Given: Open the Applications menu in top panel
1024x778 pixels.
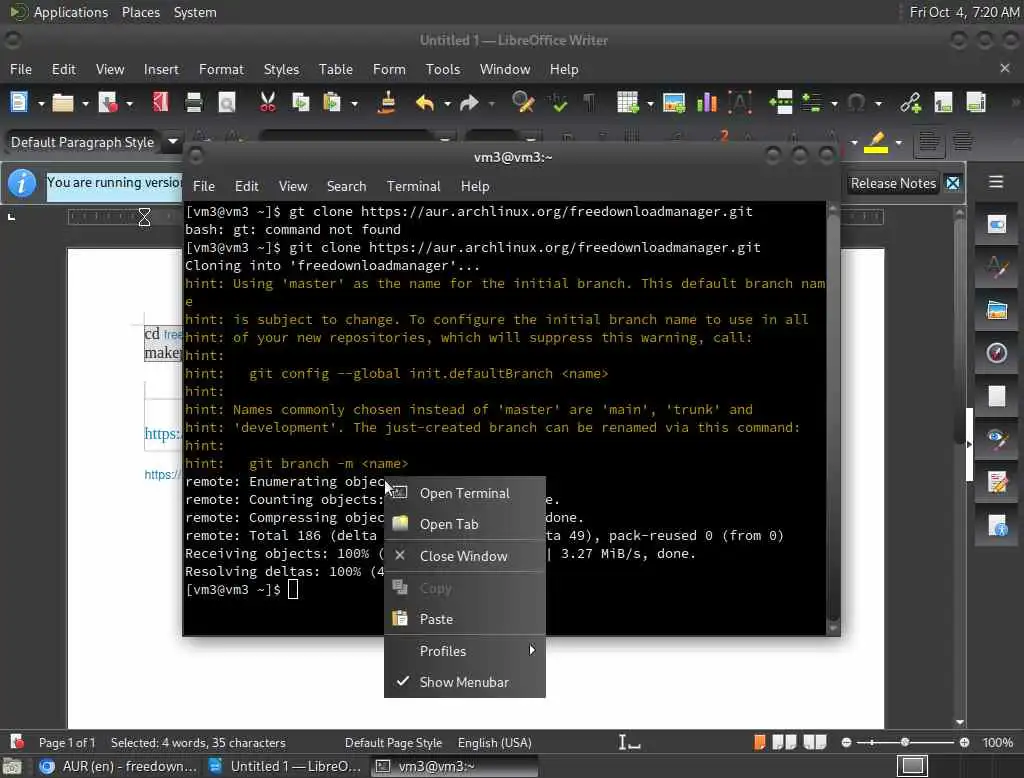Looking at the screenshot, I should [60, 12].
